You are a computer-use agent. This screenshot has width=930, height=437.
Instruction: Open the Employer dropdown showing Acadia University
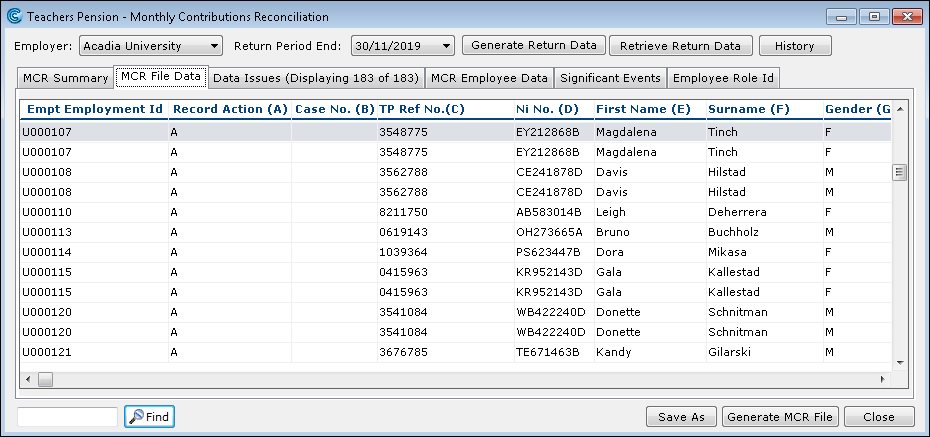click(x=151, y=46)
